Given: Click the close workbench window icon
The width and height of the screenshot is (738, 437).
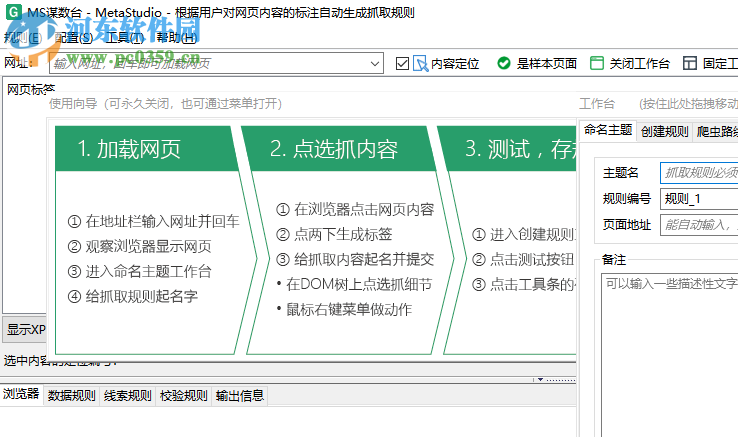Looking at the screenshot, I should click(x=597, y=63).
